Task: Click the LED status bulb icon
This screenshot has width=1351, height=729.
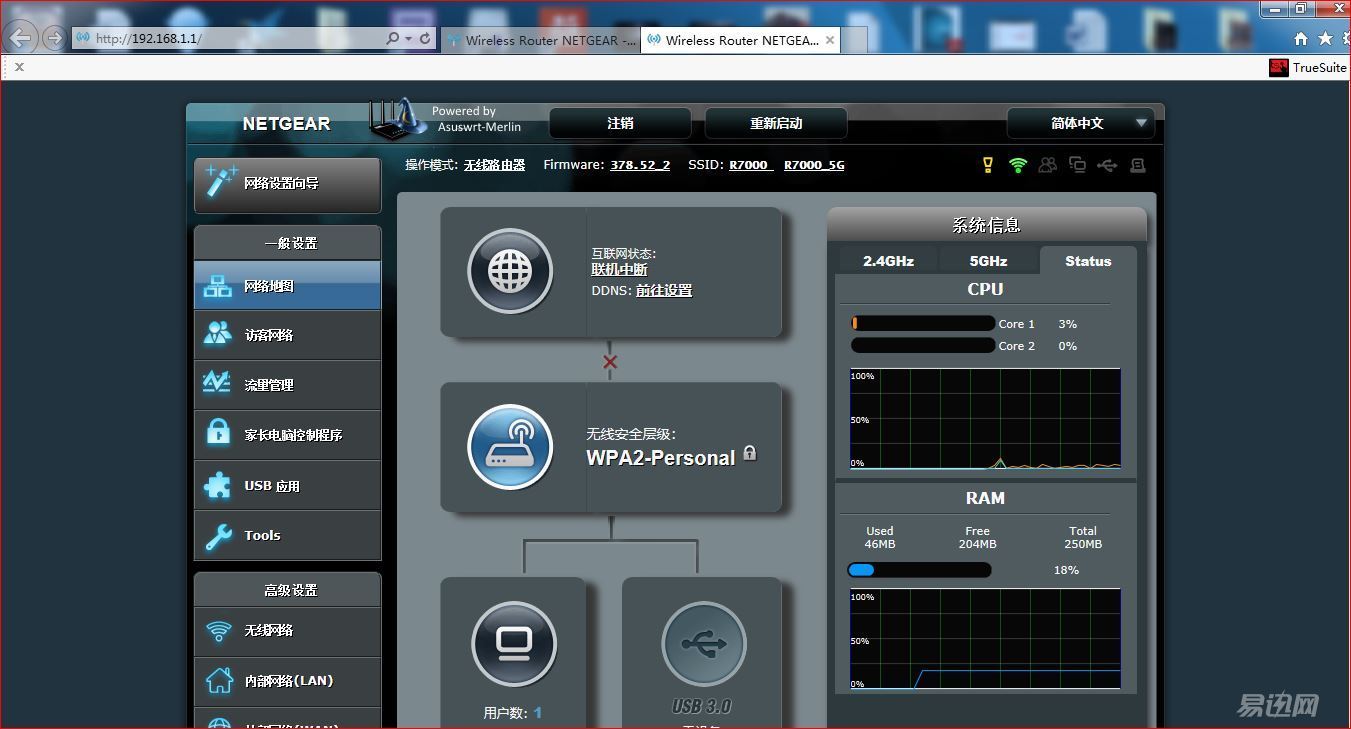Action: tap(988, 165)
